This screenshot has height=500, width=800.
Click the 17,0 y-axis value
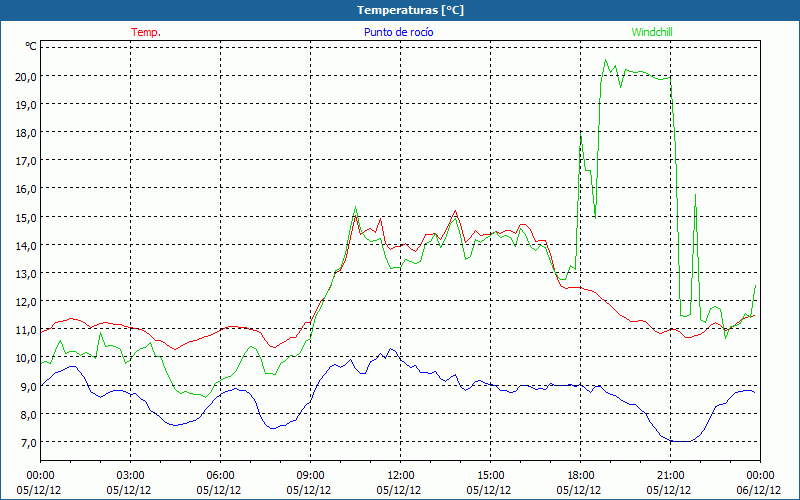pos(27,161)
